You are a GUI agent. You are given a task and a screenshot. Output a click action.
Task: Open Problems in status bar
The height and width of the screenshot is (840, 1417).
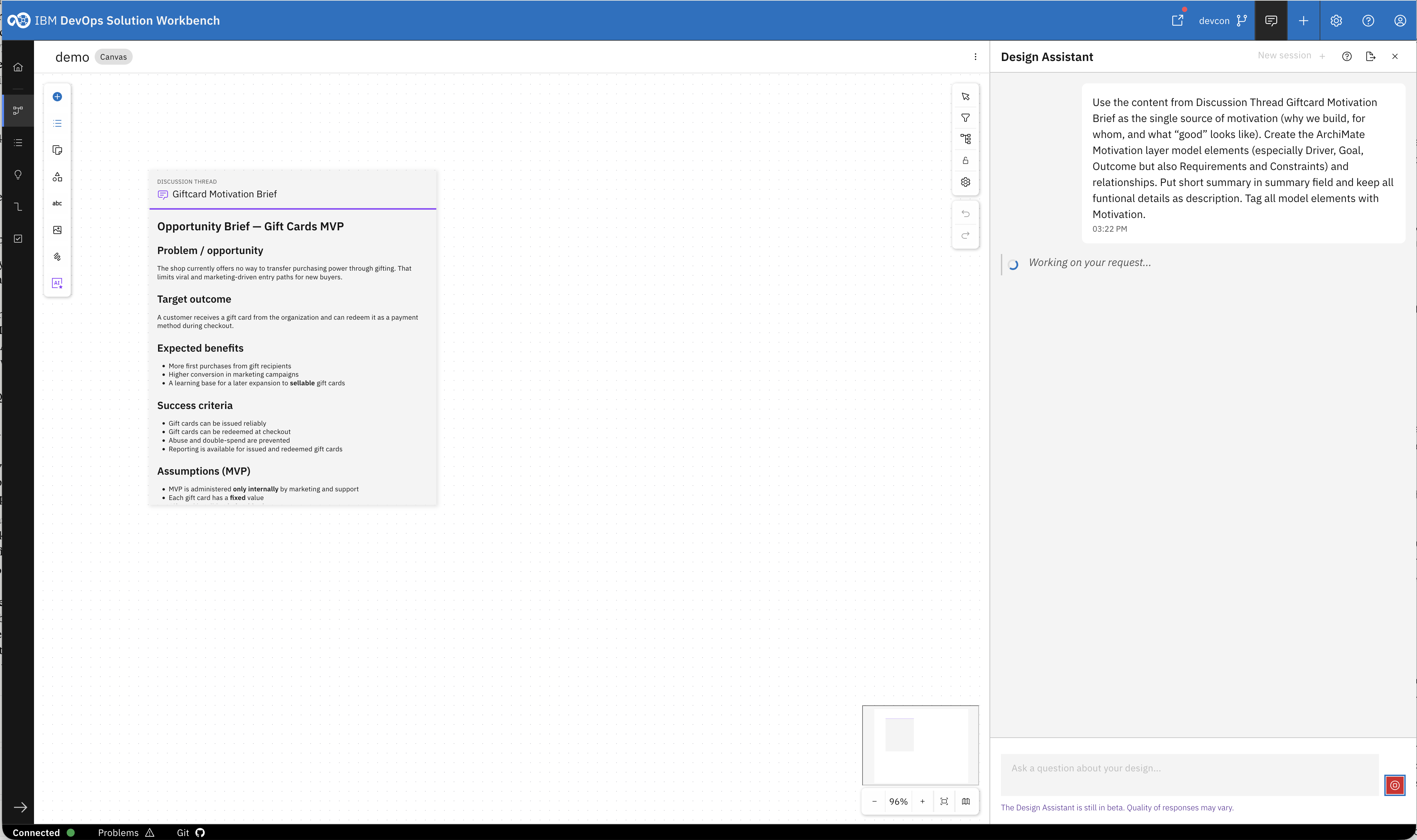pyautogui.click(x=126, y=833)
